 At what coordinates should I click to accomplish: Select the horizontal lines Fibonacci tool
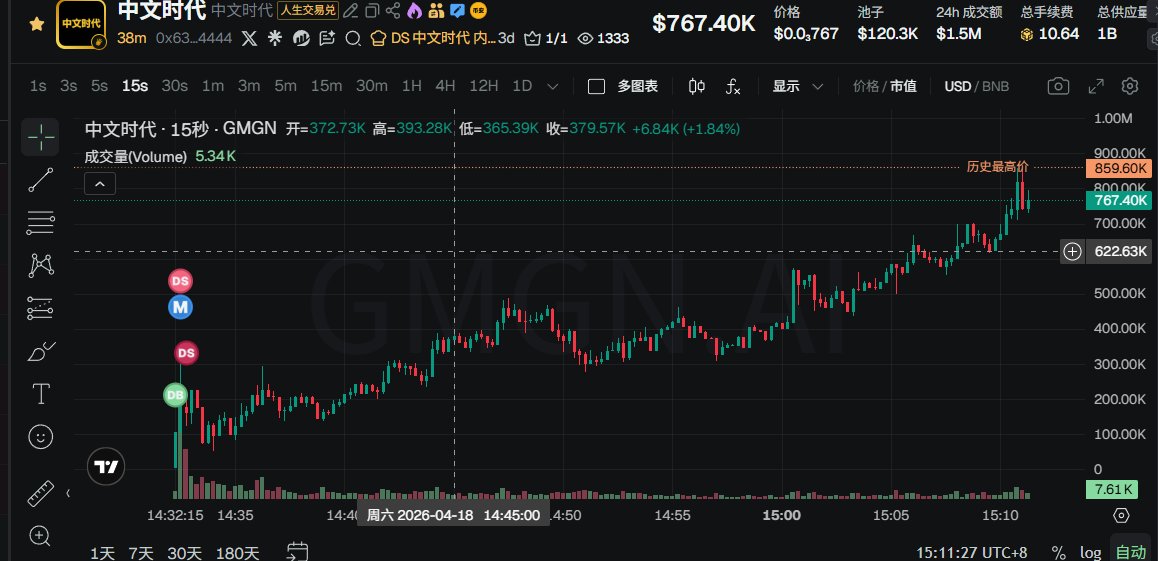[41, 222]
